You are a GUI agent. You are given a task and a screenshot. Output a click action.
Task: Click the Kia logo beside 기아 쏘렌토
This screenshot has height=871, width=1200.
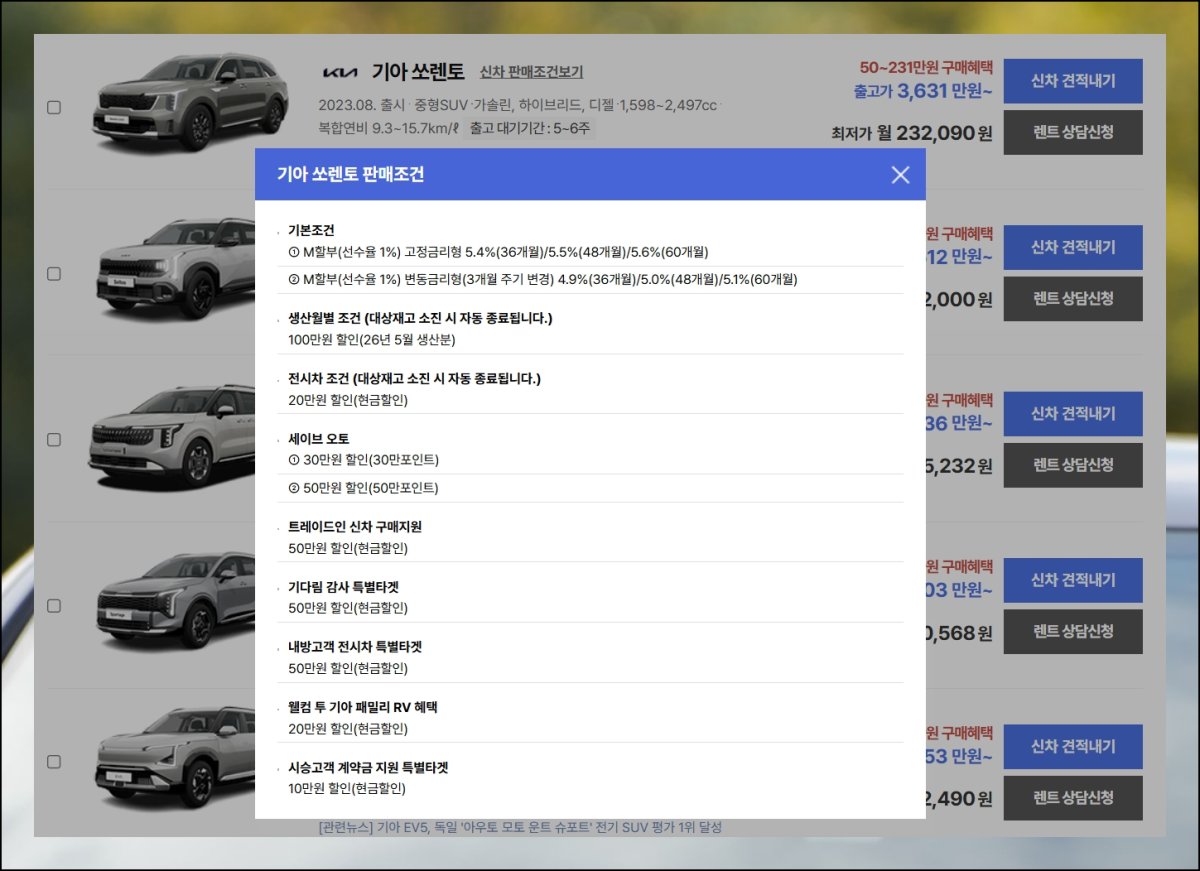(340, 72)
